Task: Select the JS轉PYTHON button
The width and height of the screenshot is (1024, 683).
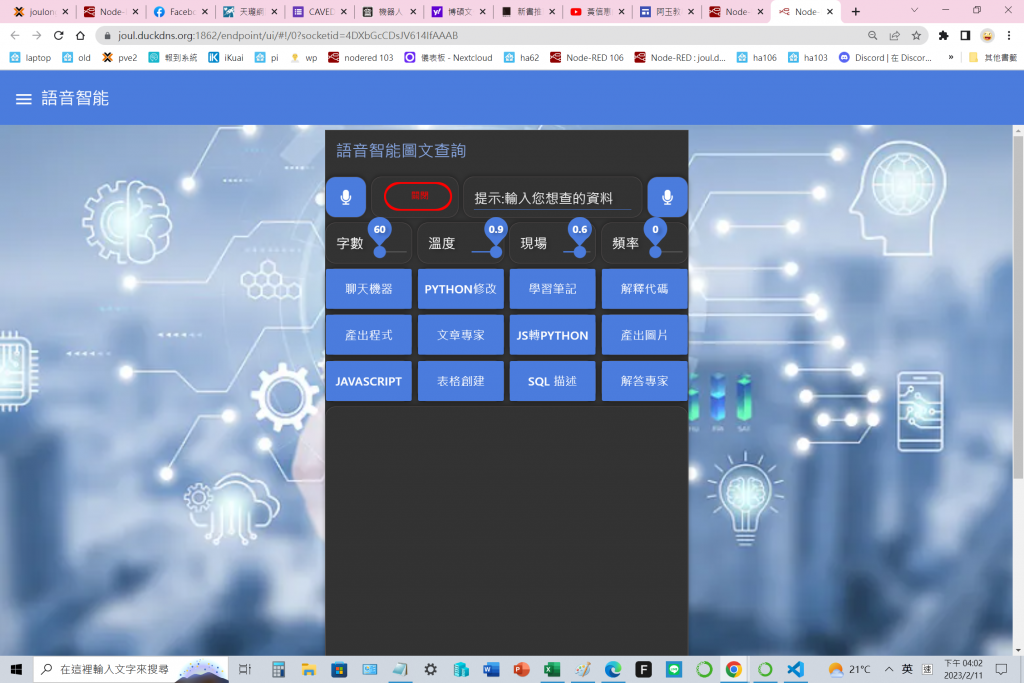Action: pos(552,335)
